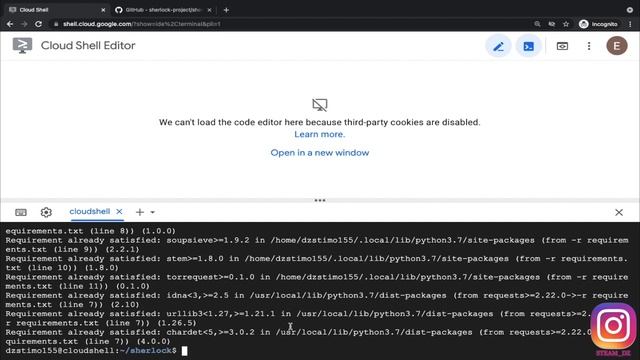Select the cloudshell terminal tab
The width and height of the screenshot is (640, 360).
click(x=90, y=211)
